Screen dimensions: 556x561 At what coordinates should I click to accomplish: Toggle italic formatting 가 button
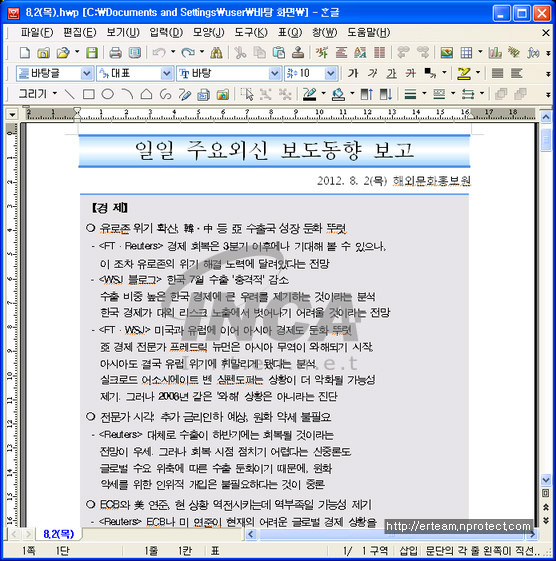click(372, 74)
